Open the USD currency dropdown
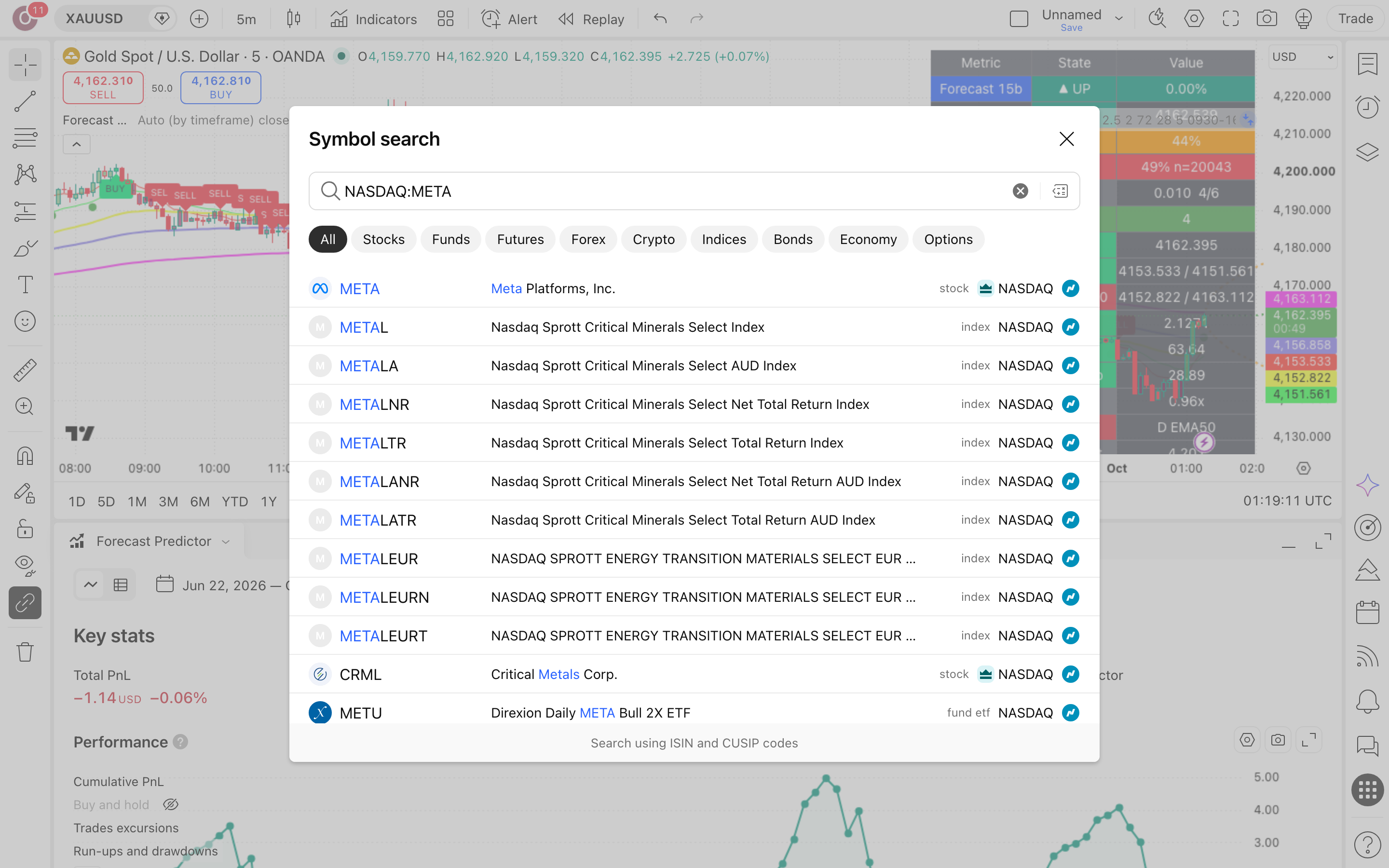This screenshot has width=1389, height=868. click(x=1302, y=57)
